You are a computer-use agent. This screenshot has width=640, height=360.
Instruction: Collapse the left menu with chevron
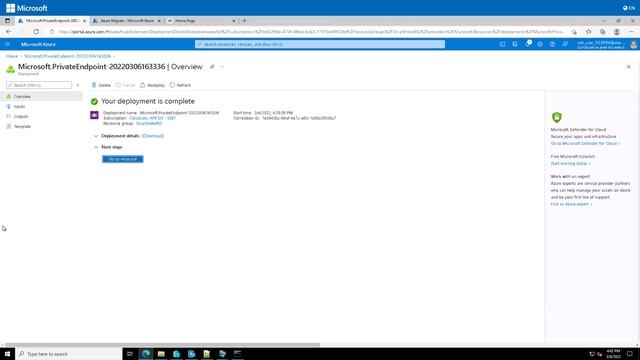tap(78, 85)
